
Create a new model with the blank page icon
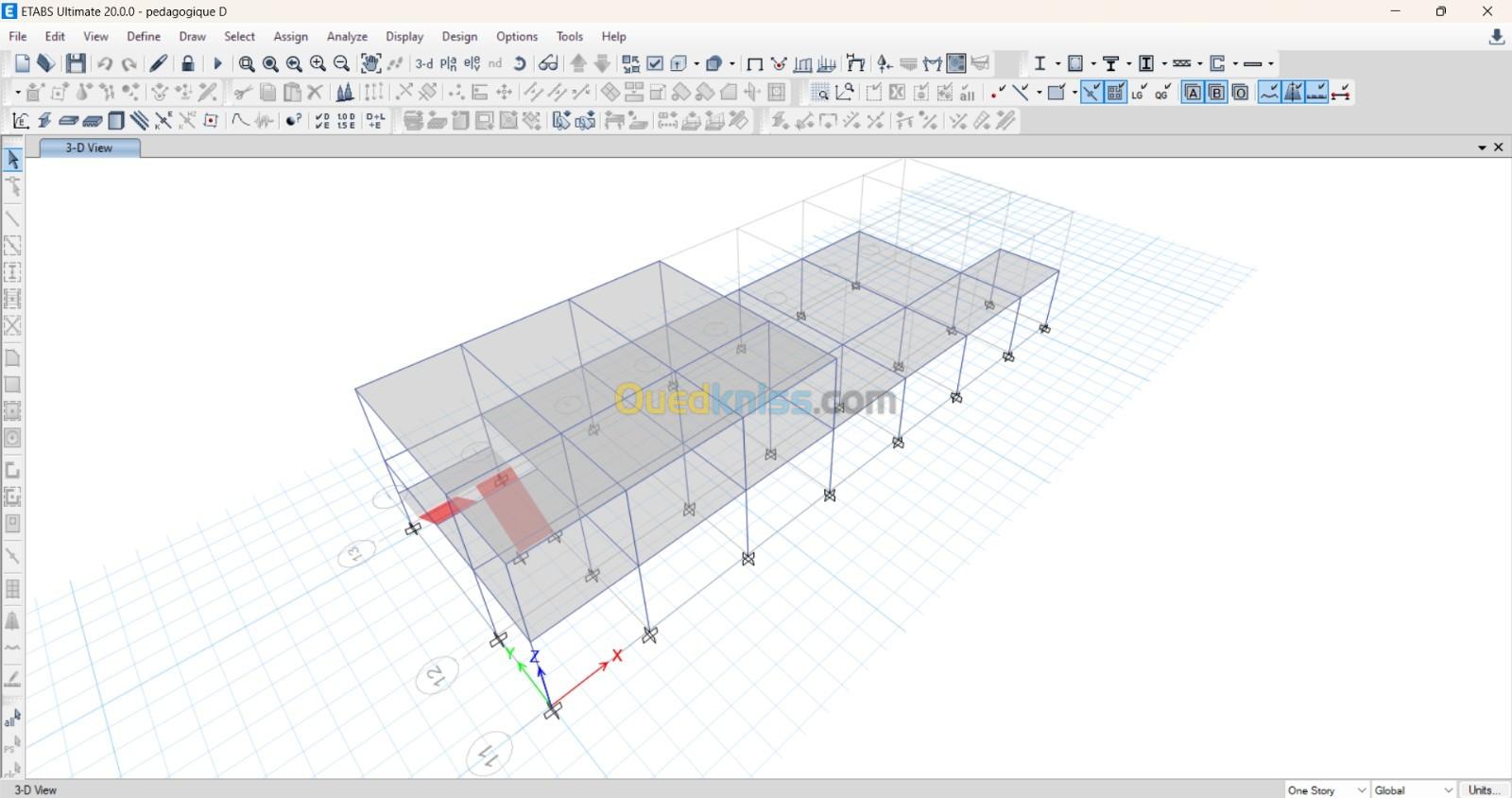23,63
